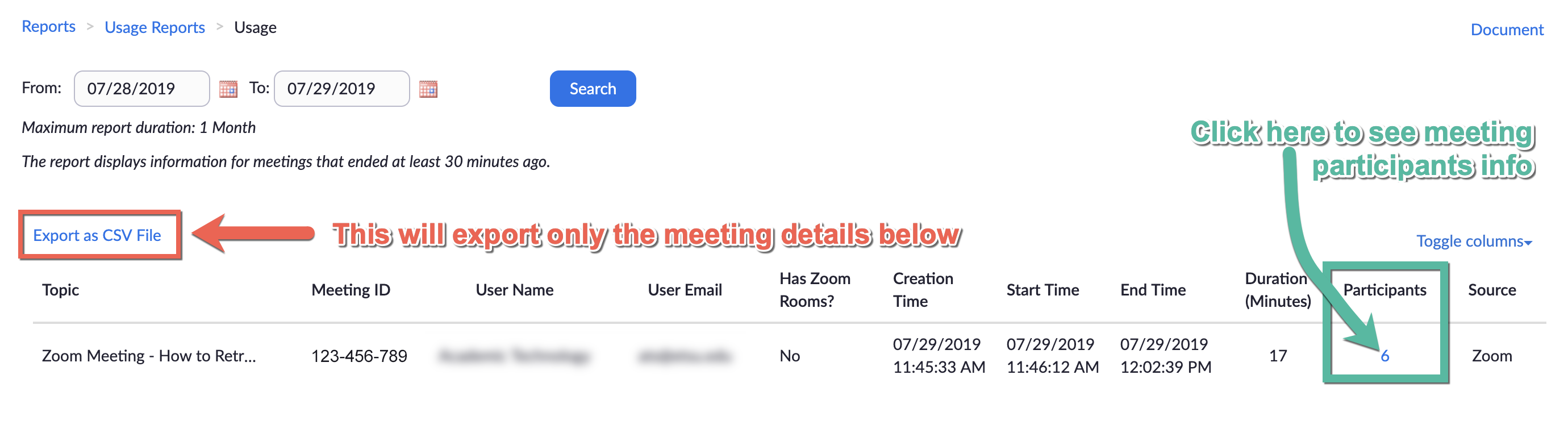
Task: Select the Zoom Meeting topic row cell
Action: point(149,356)
